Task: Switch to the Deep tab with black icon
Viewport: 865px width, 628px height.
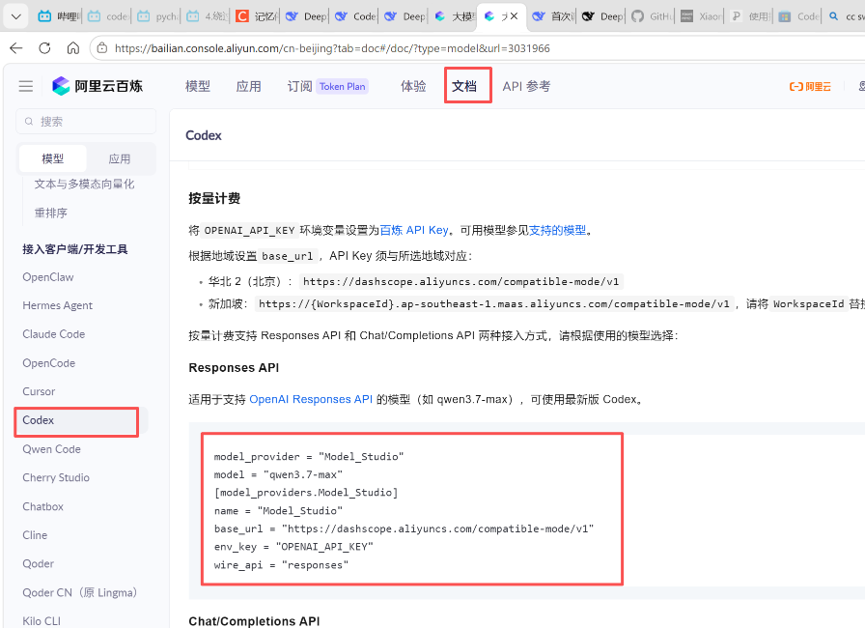Action: pyautogui.click(x=602, y=17)
